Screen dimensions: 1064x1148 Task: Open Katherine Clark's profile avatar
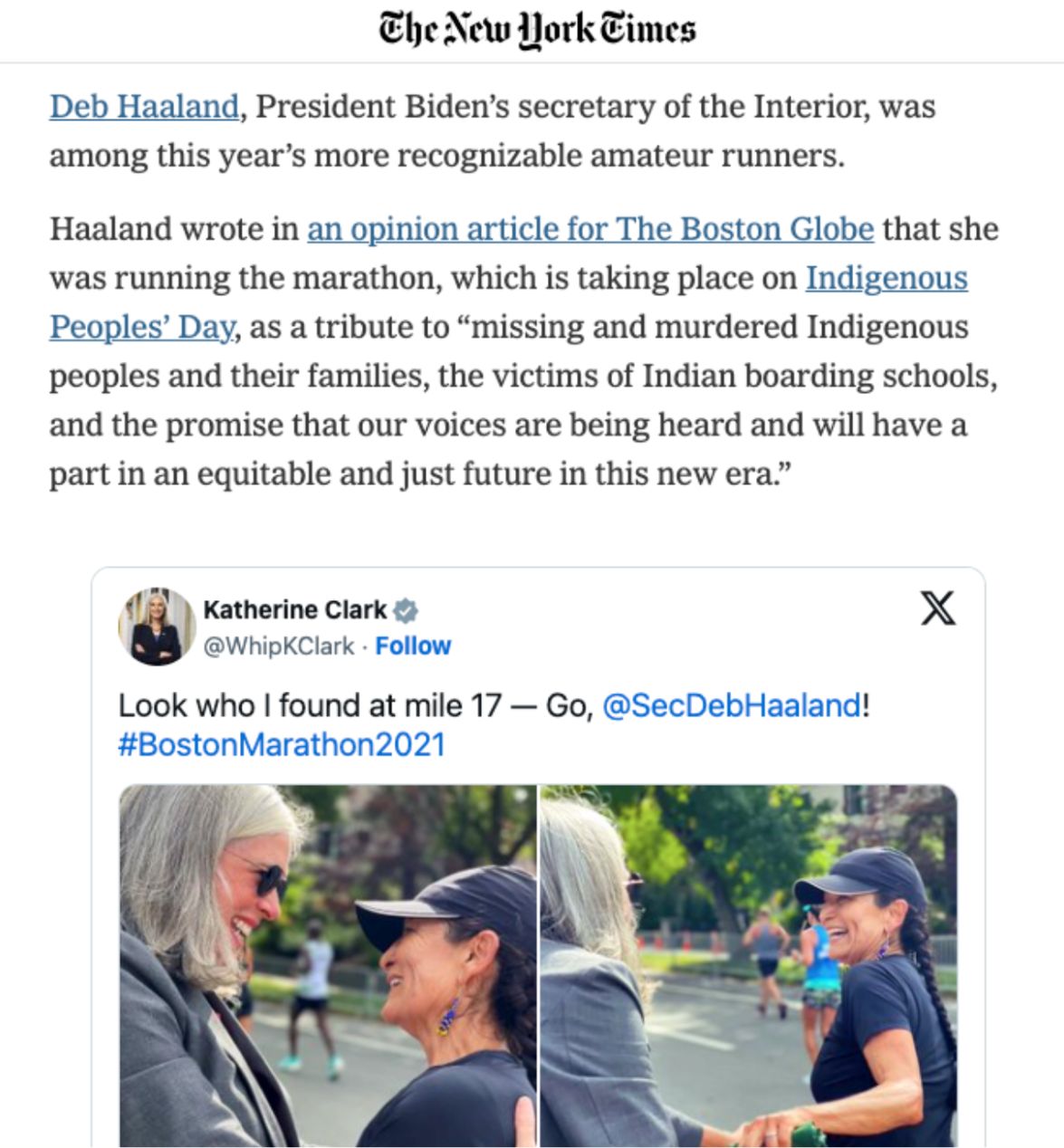tap(157, 627)
